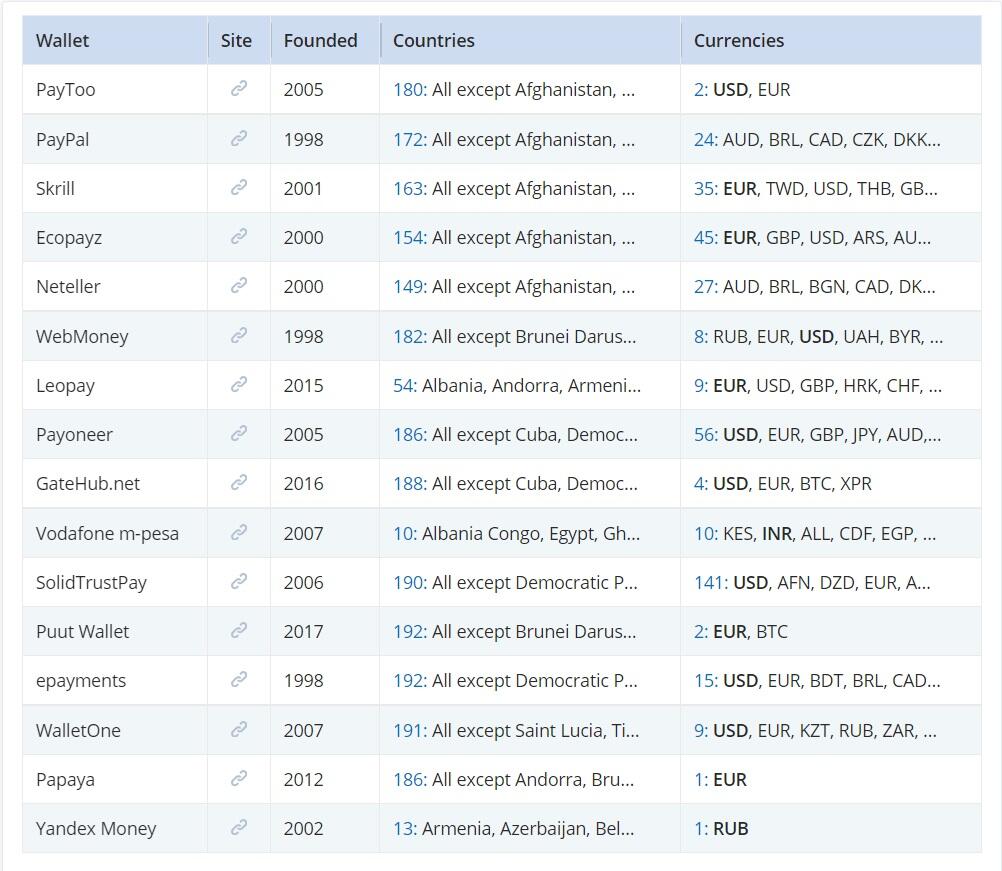Viewport: 1002px width, 871px height.
Task: Open the Yandex Money site link icon
Action: 239,828
